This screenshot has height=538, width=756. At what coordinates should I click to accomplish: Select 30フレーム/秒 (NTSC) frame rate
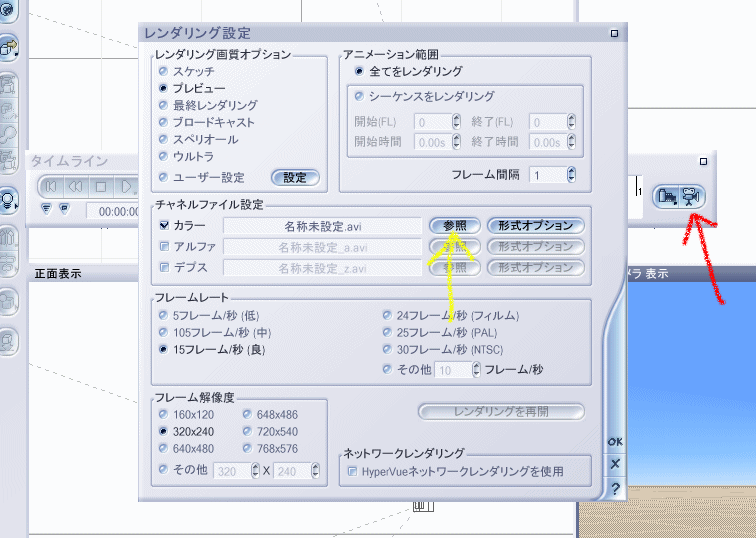coord(388,349)
